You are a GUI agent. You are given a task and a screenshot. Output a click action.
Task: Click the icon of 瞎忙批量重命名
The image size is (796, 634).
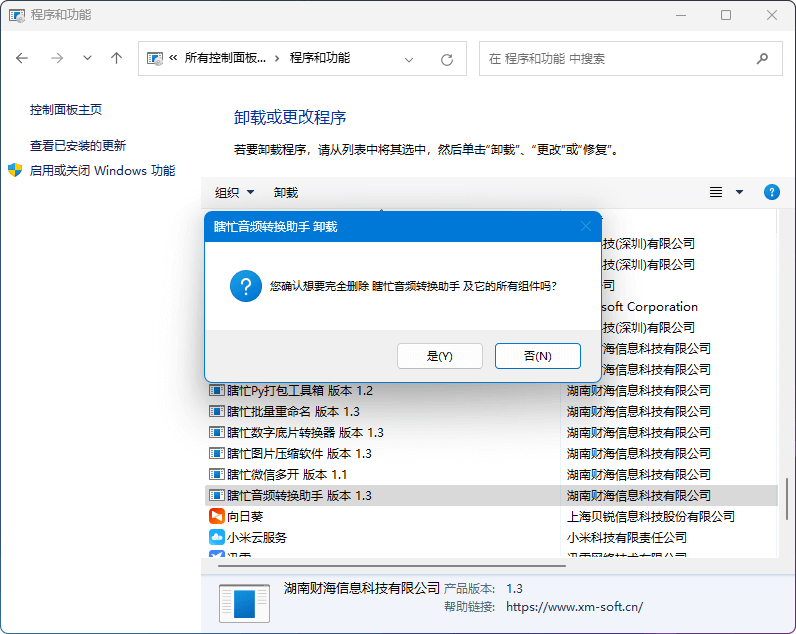click(217, 411)
